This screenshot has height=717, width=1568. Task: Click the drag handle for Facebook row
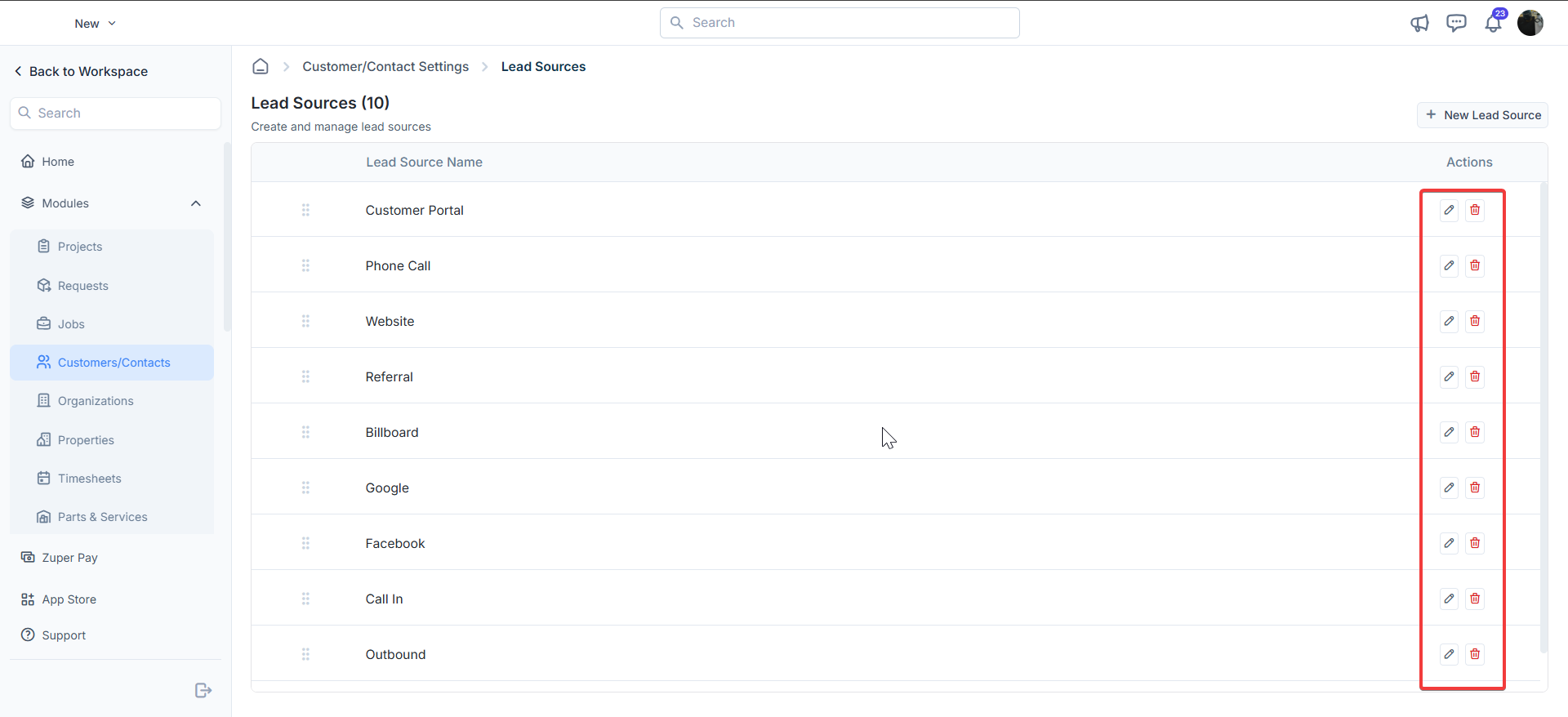[x=305, y=543]
